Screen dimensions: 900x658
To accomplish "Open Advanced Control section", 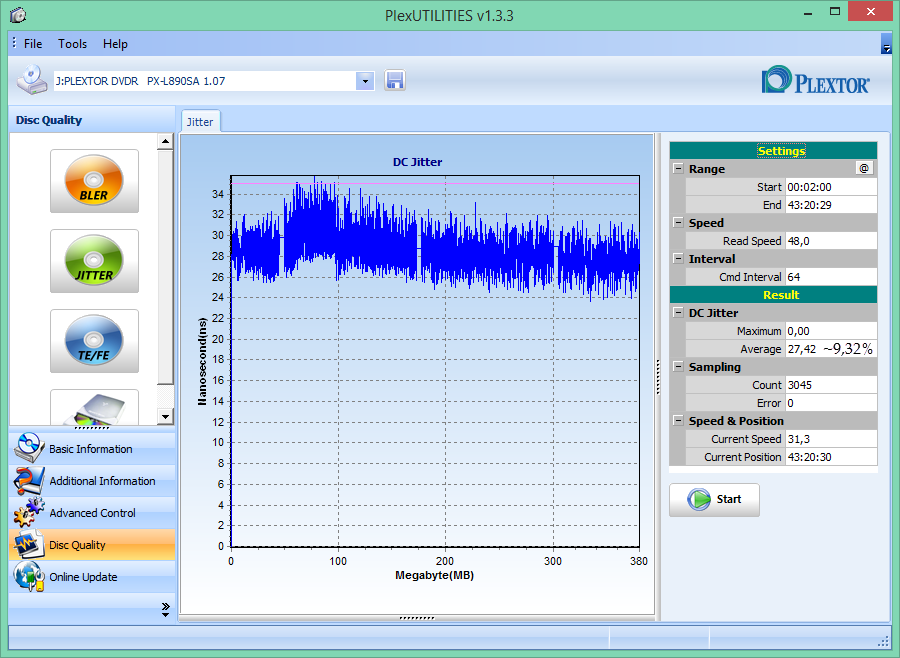I will point(92,513).
